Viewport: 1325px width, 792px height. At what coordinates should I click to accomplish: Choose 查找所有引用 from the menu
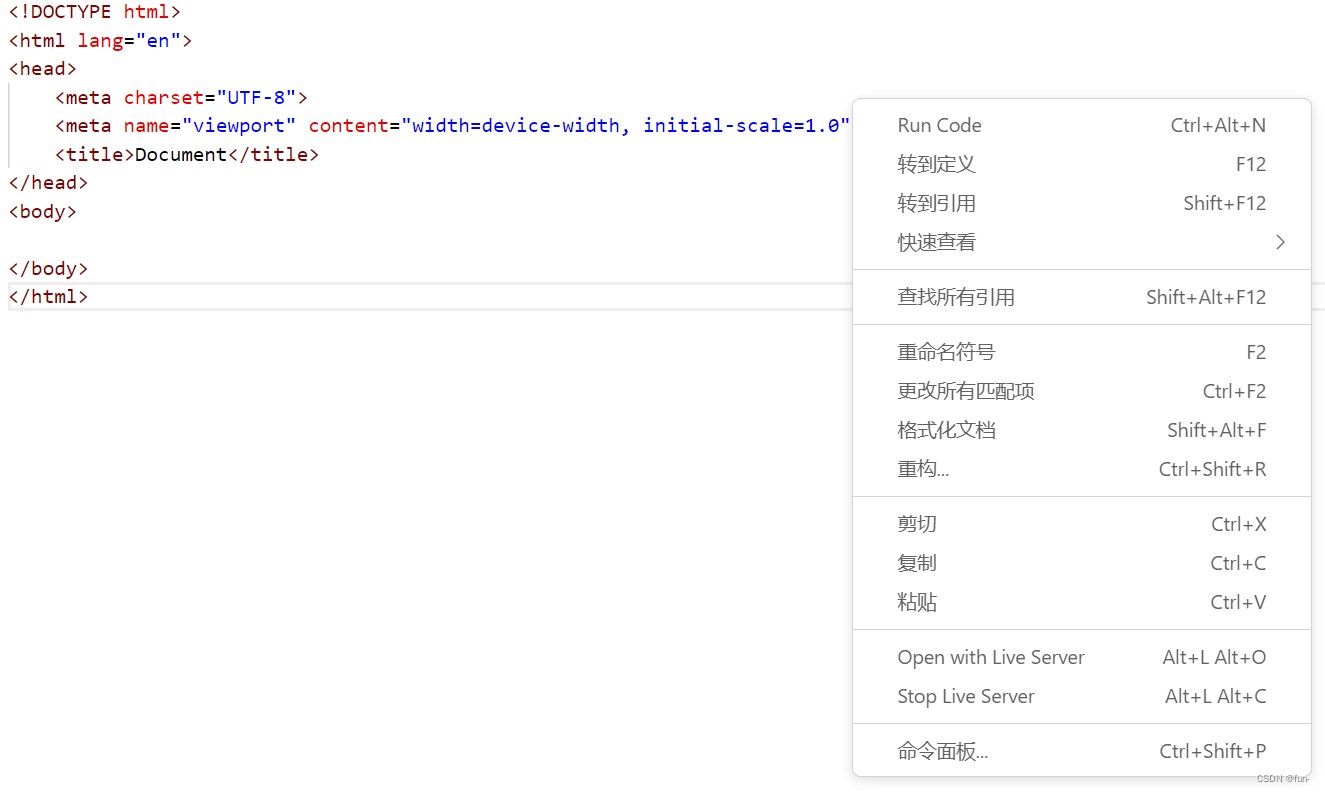(1081, 297)
